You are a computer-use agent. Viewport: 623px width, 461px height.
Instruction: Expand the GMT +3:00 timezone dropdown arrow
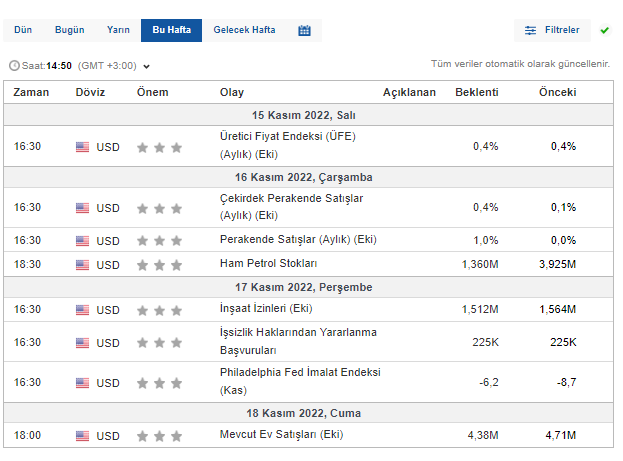coord(147,67)
